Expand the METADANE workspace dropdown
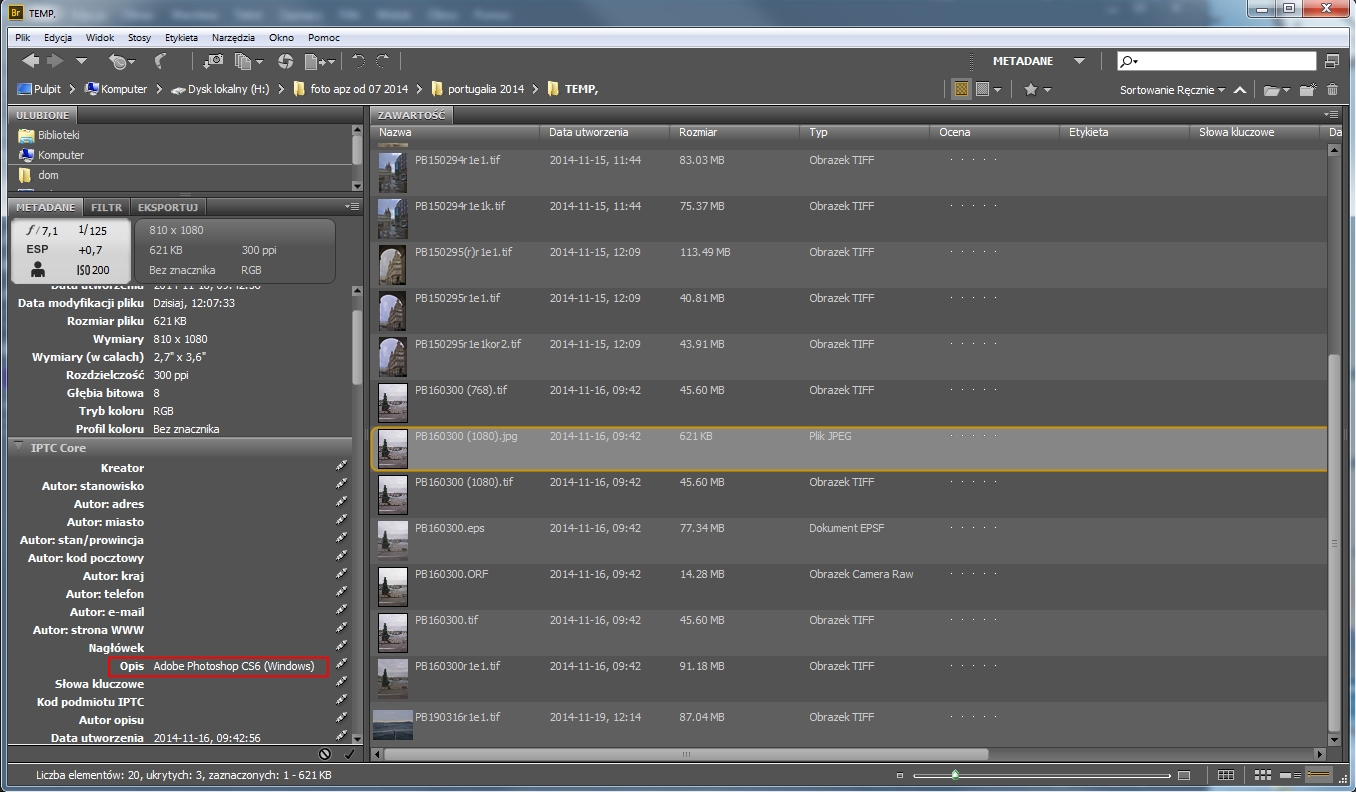This screenshot has height=792, width=1356. pos(1079,62)
